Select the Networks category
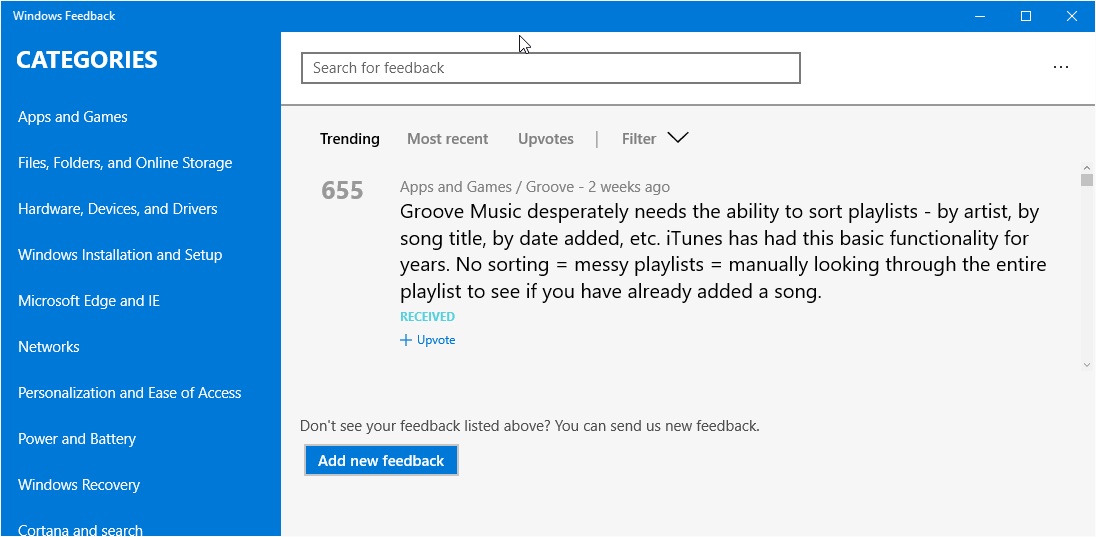Screen dimensions: 1096x537 click(x=48, y=347)
